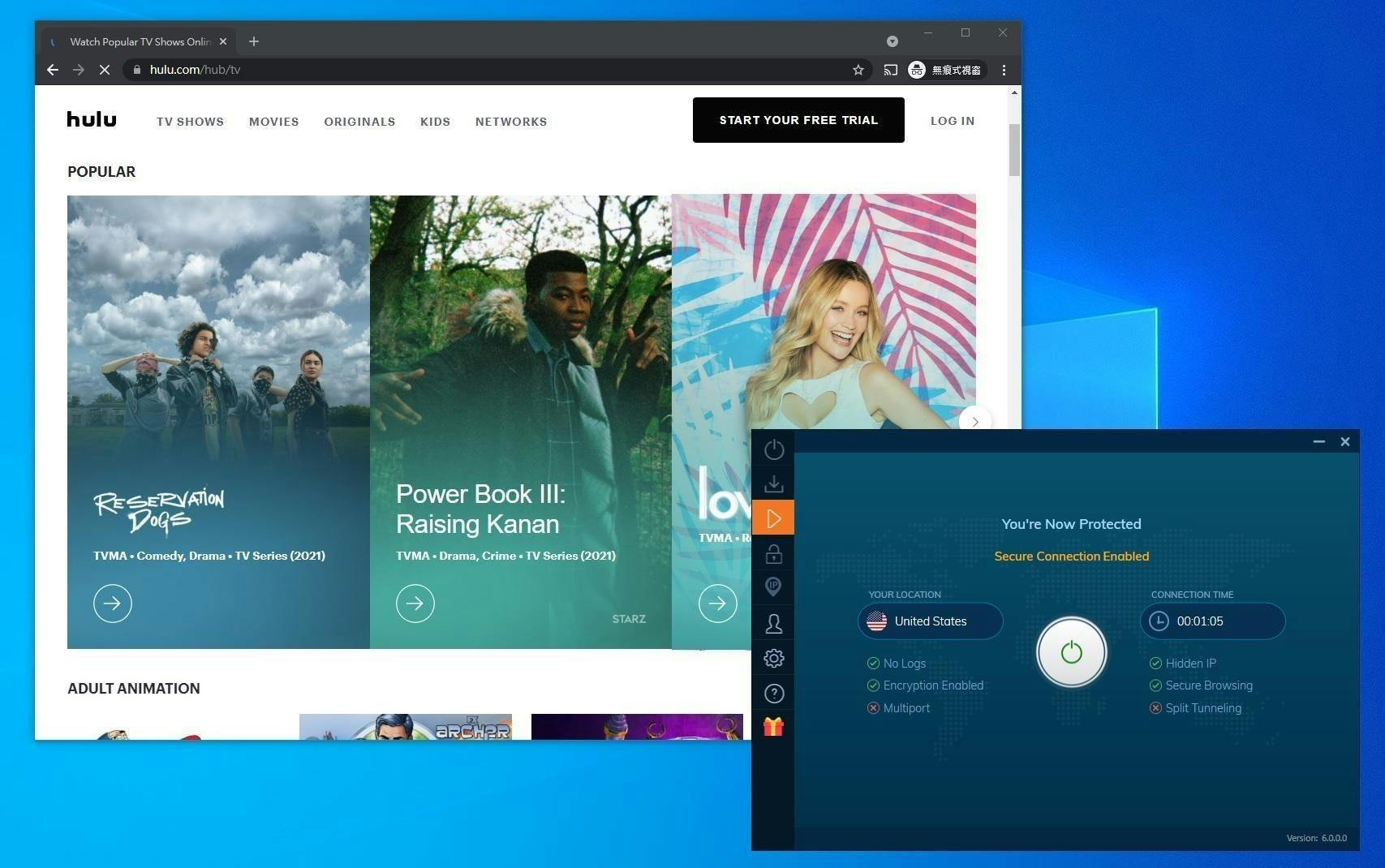This screenshot has width=1385, height=868.
Task: Open the VPN lock security icon
Action: 774,554
